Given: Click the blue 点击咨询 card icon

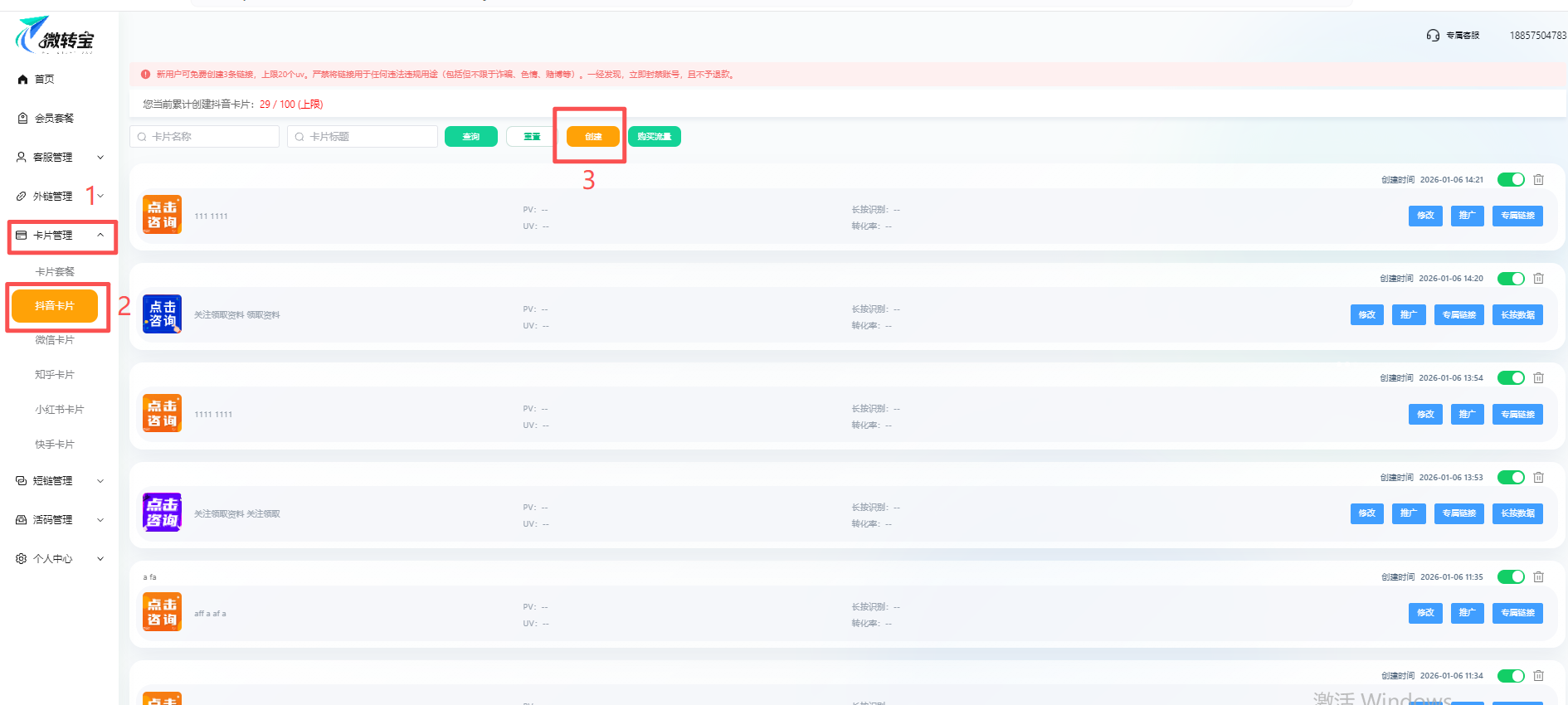Looking at the screenshot, I should coord(162,314).
